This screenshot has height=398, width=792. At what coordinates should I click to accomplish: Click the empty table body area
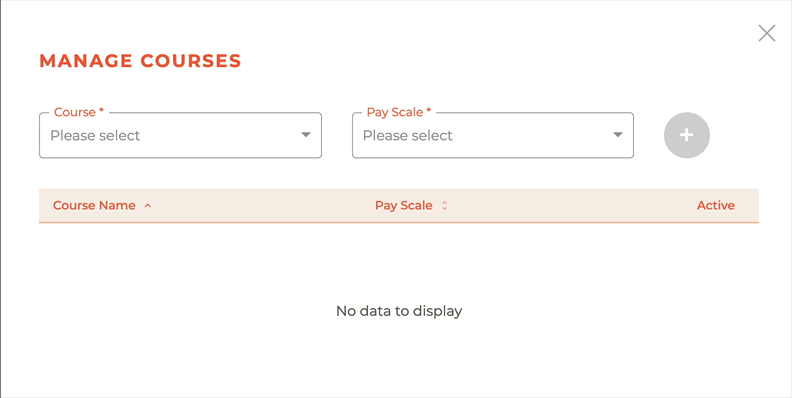399,303
